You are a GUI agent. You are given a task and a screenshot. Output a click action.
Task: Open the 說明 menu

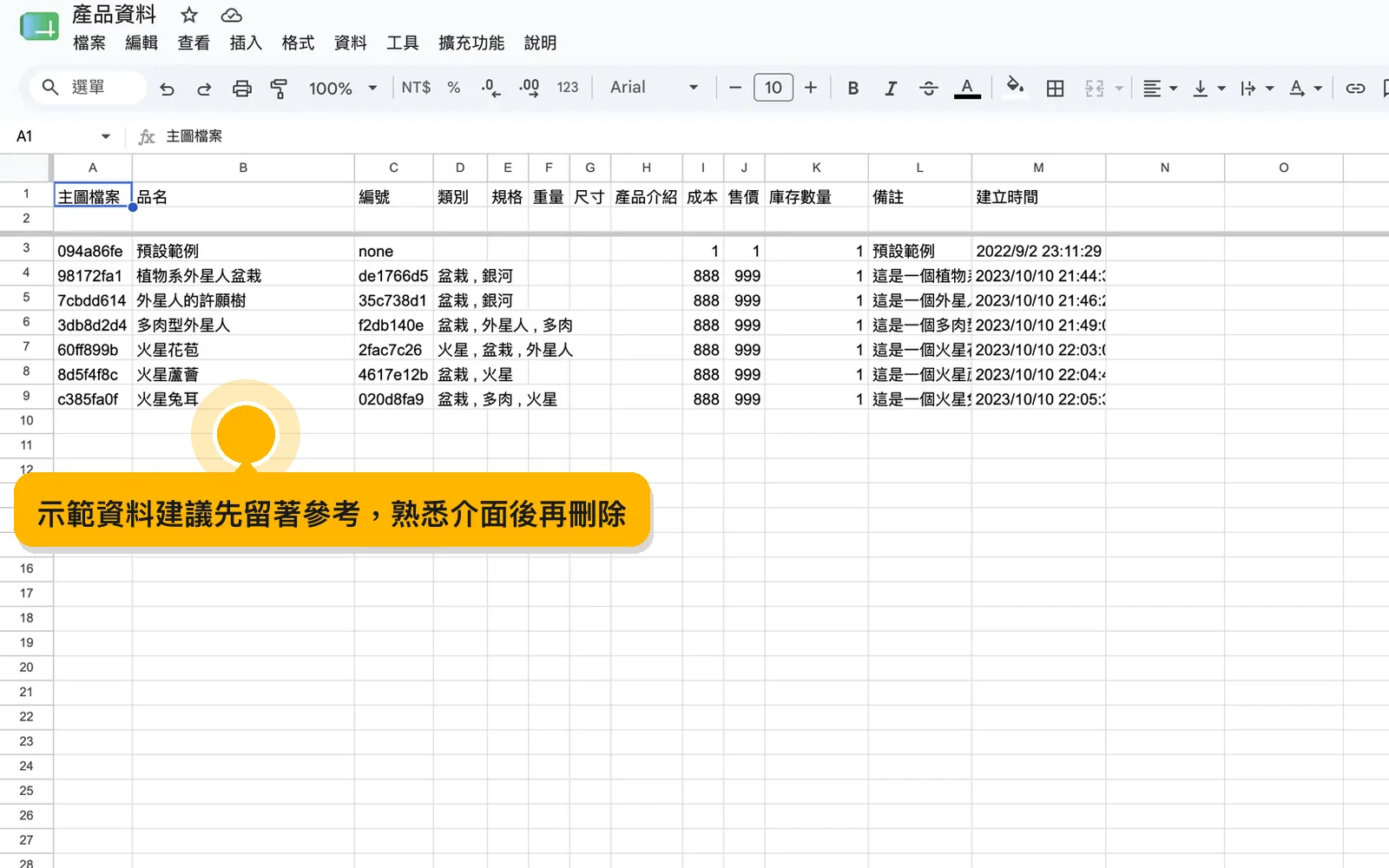[540, 43]
